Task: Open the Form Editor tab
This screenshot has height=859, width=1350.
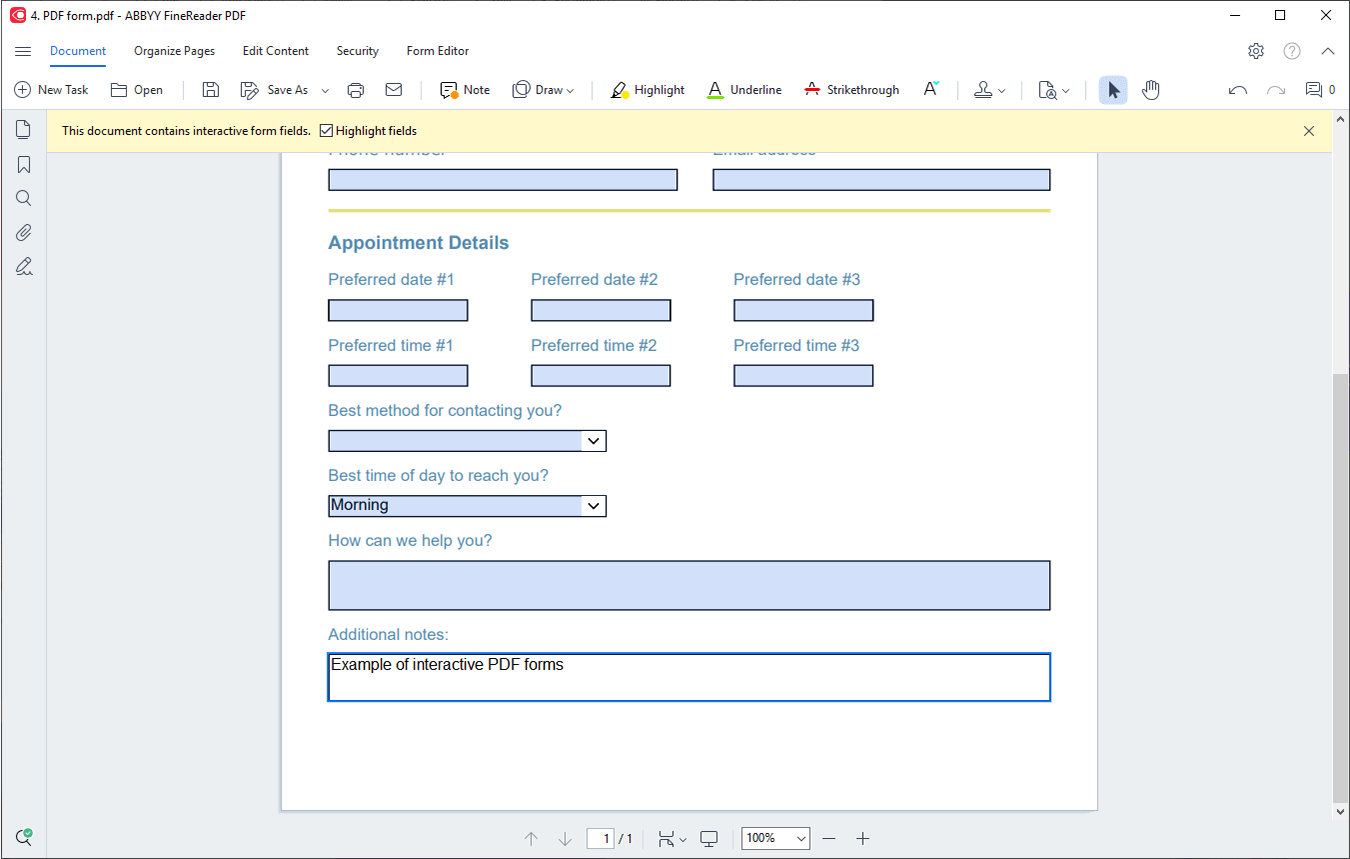Action: pyautogui.click(x=437, y=51)
